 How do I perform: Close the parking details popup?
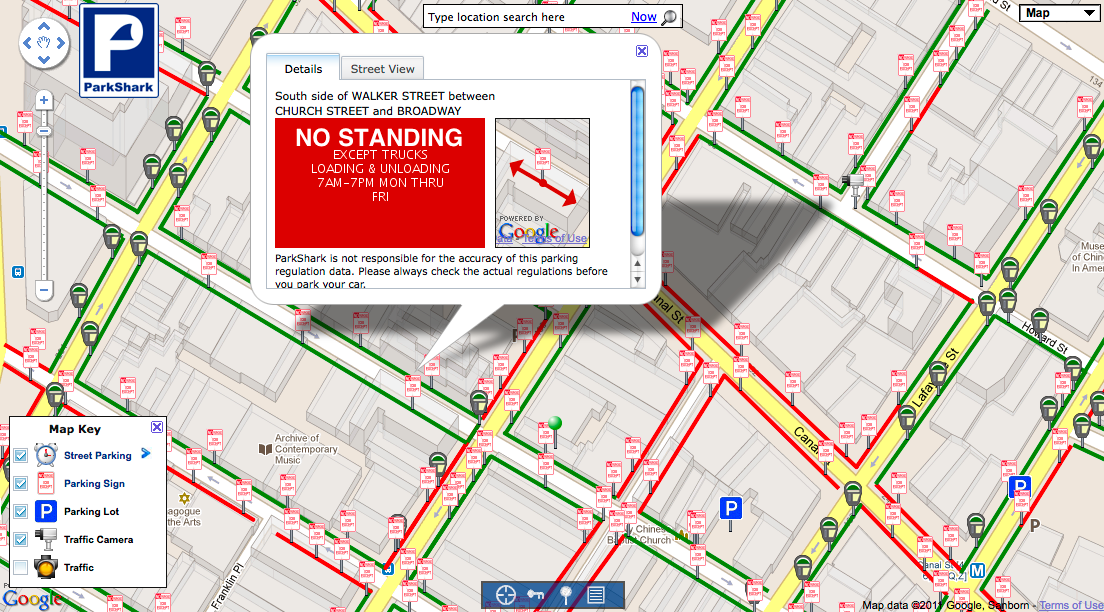tap(641, 51)
